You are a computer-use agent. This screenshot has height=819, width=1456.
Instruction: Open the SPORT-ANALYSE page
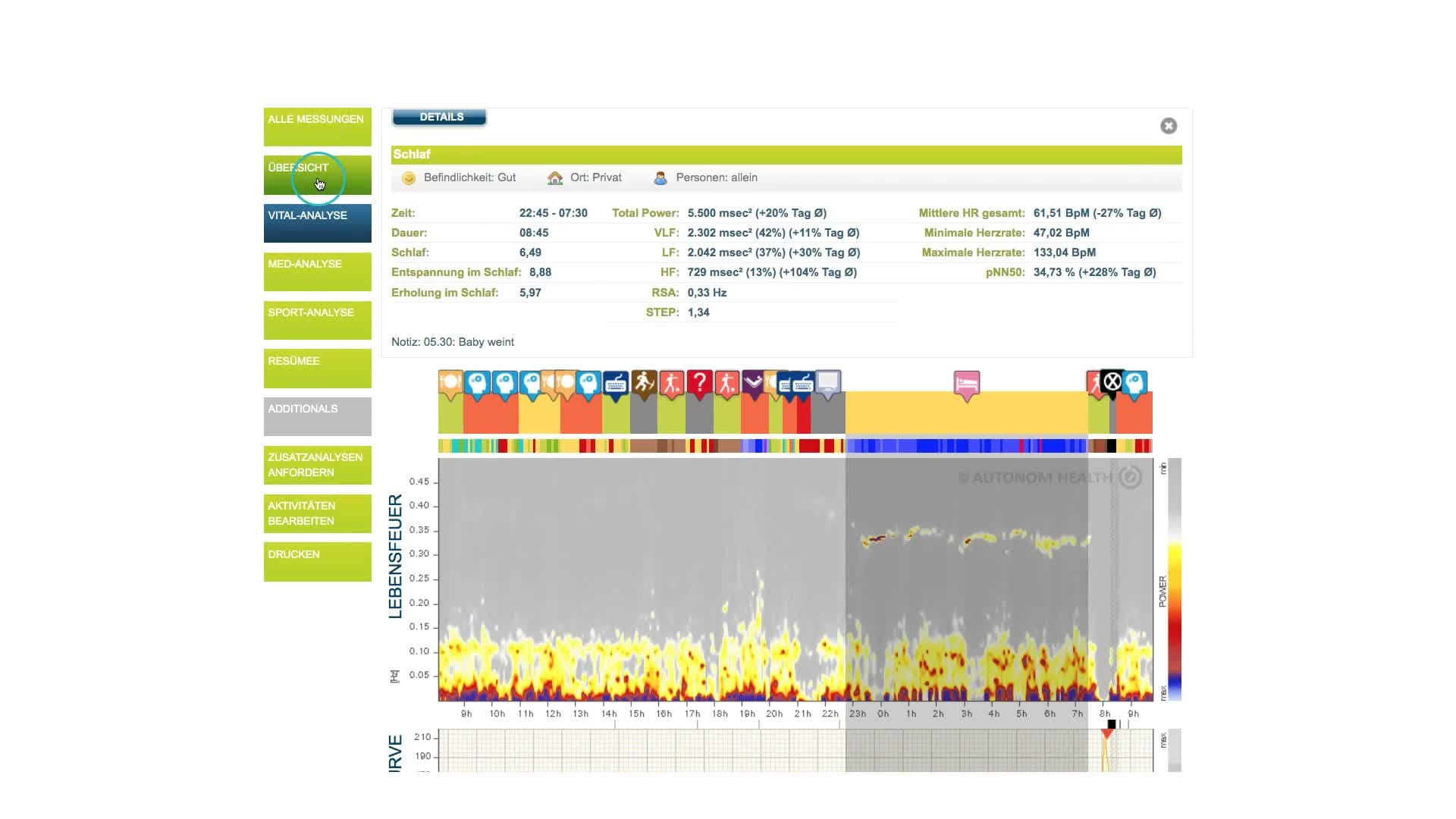point(317,320)
